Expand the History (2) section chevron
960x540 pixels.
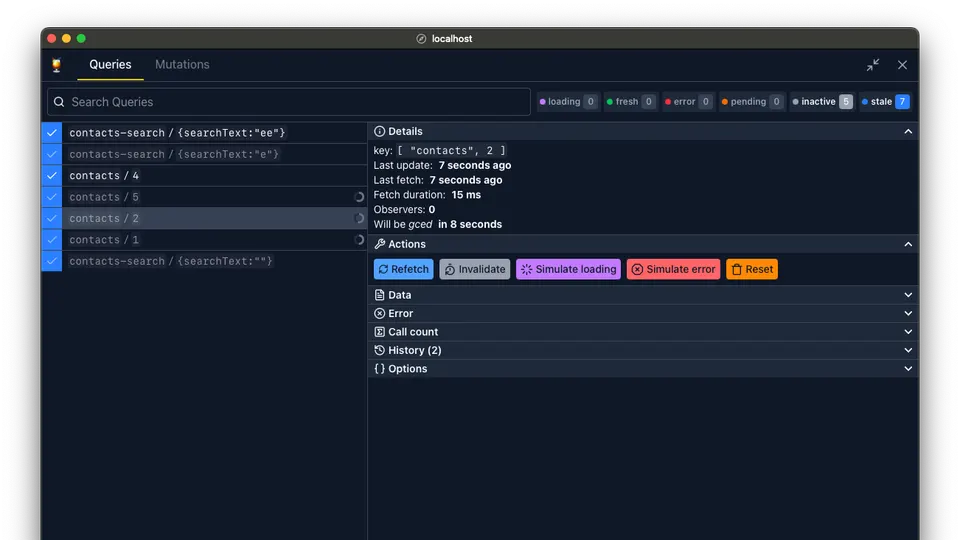point(908,350)
